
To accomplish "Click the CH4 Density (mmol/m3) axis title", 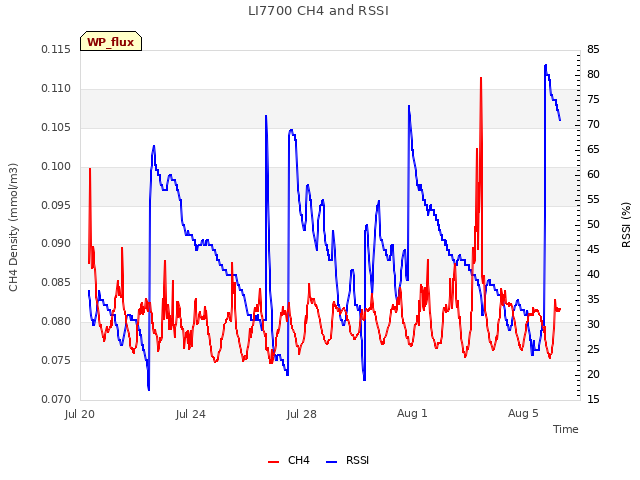I will (x=13, y=227).
